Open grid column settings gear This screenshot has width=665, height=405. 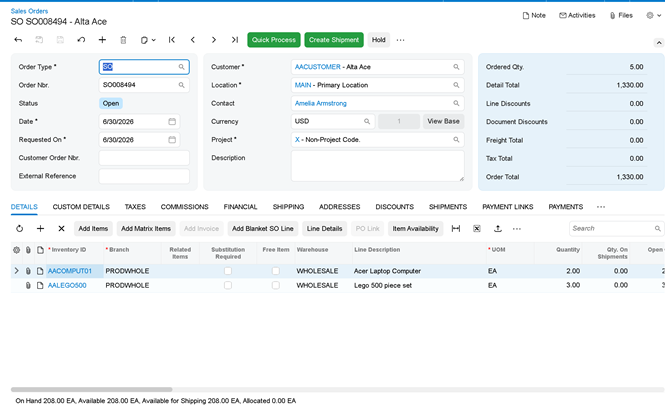pyautogui.click(x=17, y=250)
